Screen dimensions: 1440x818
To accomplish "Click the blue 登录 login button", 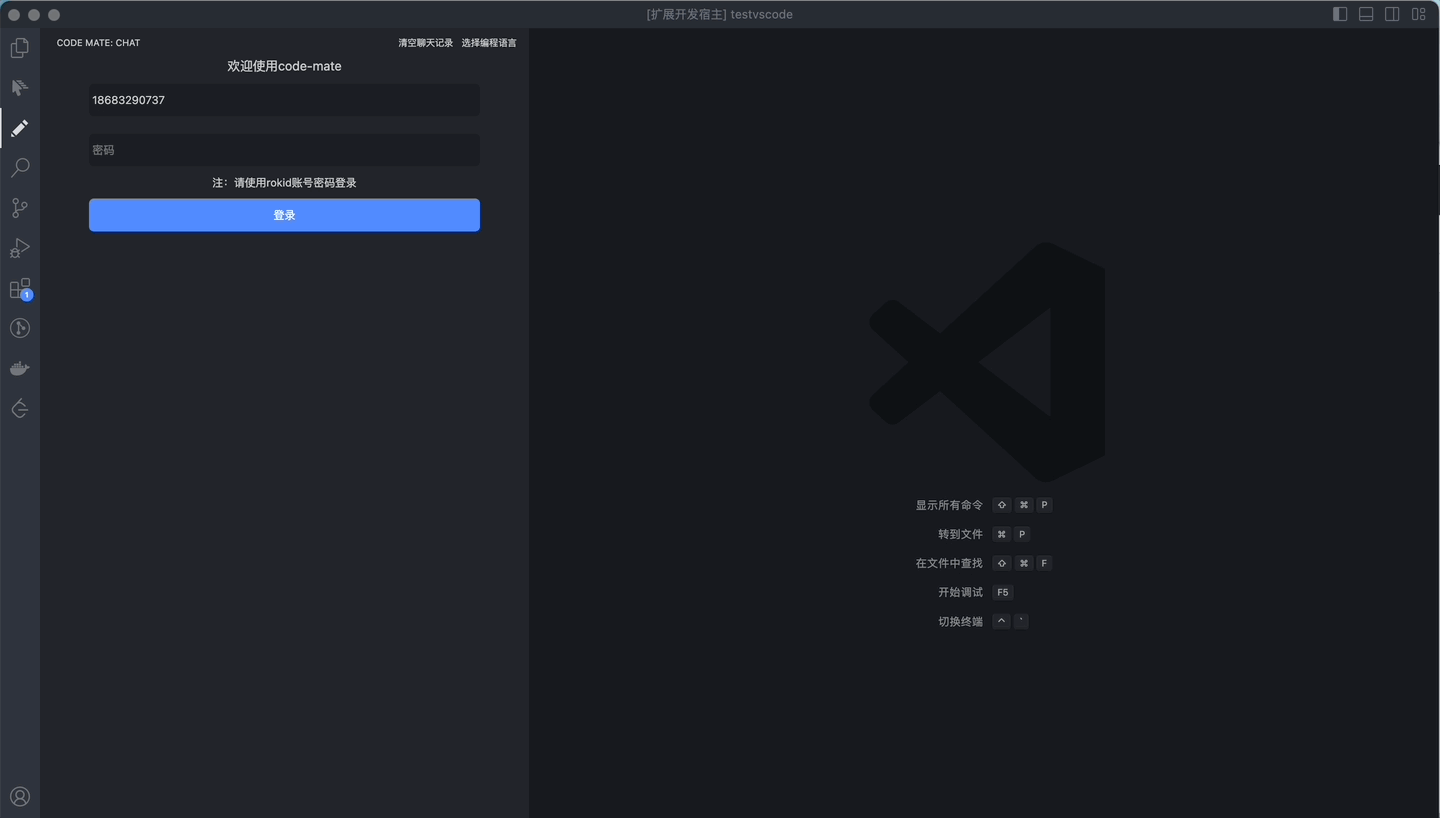I will coord(284,215).
